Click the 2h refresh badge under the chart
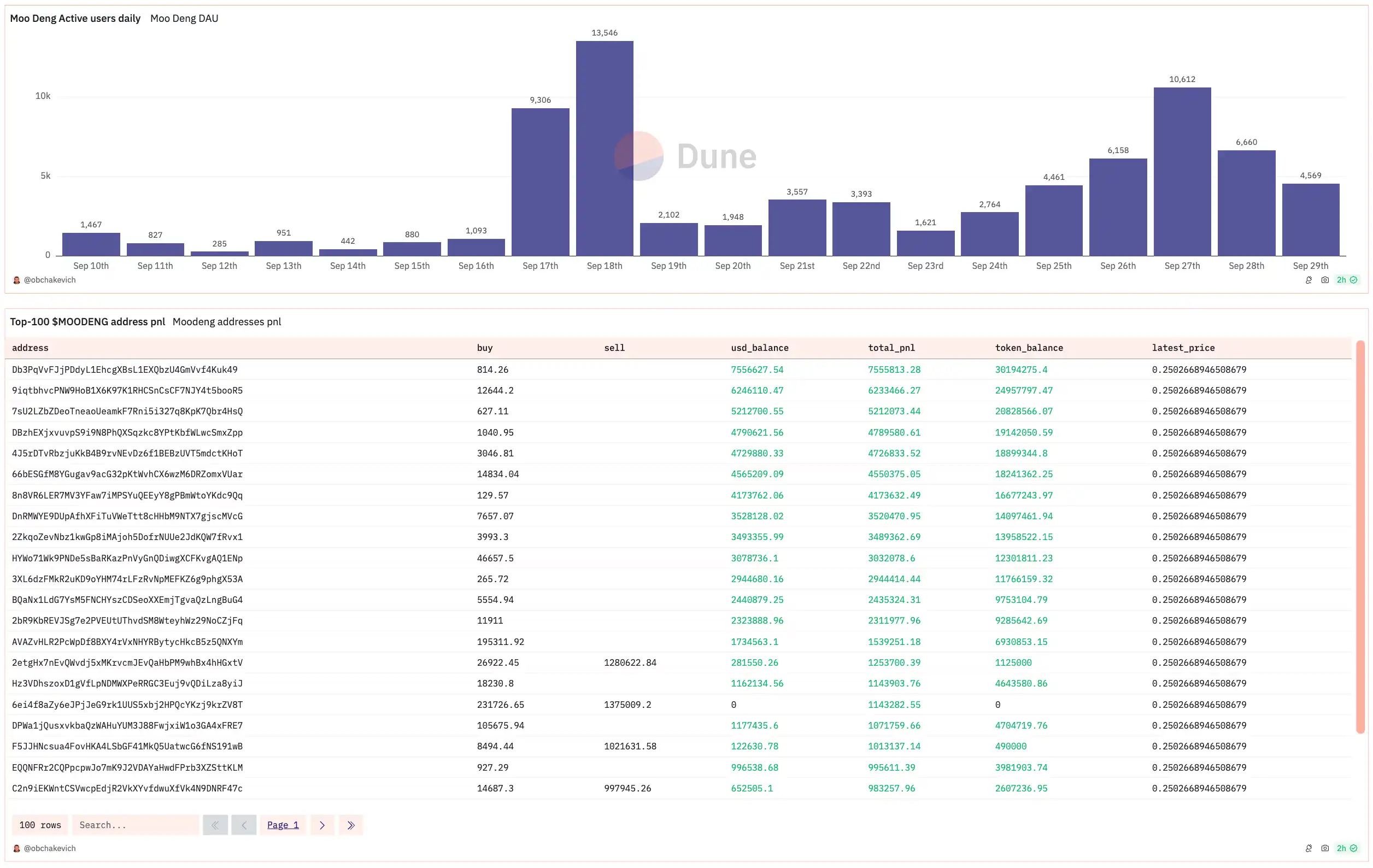 [1347, 280]
